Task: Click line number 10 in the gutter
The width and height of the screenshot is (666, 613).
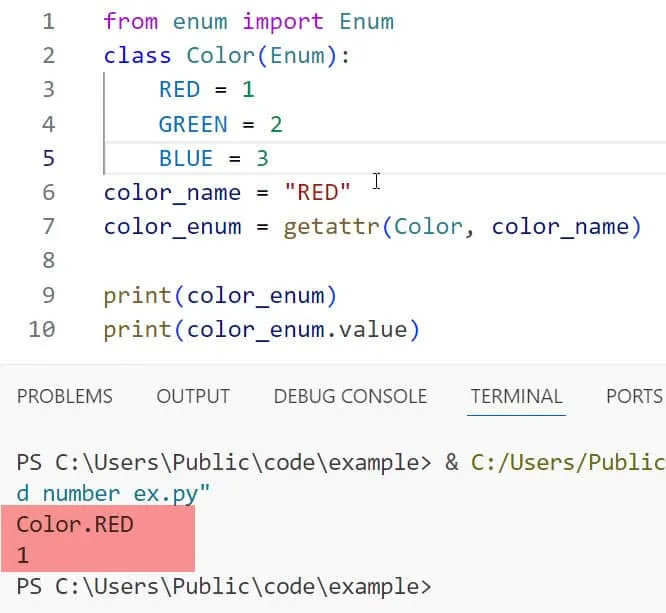Action: (x=42, y=328)
